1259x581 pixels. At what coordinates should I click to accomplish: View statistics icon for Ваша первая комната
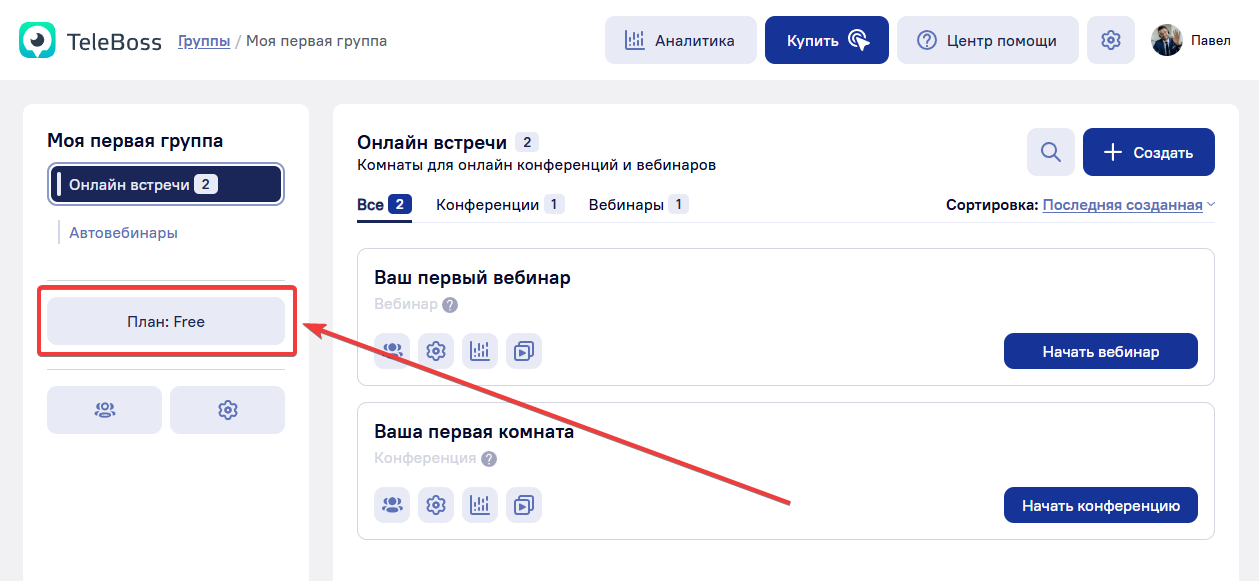[480, 505]
